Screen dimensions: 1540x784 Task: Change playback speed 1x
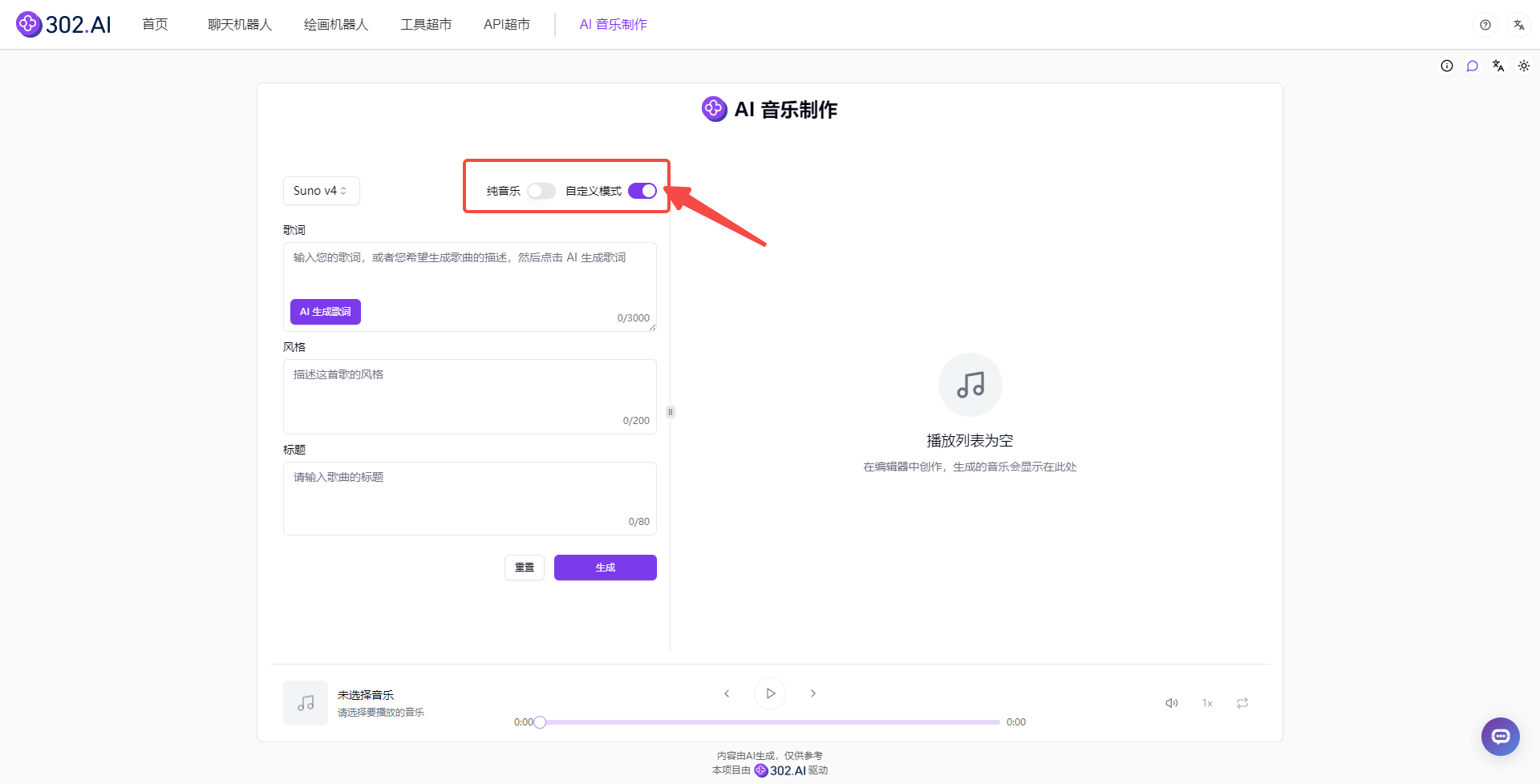[1207, 703]
